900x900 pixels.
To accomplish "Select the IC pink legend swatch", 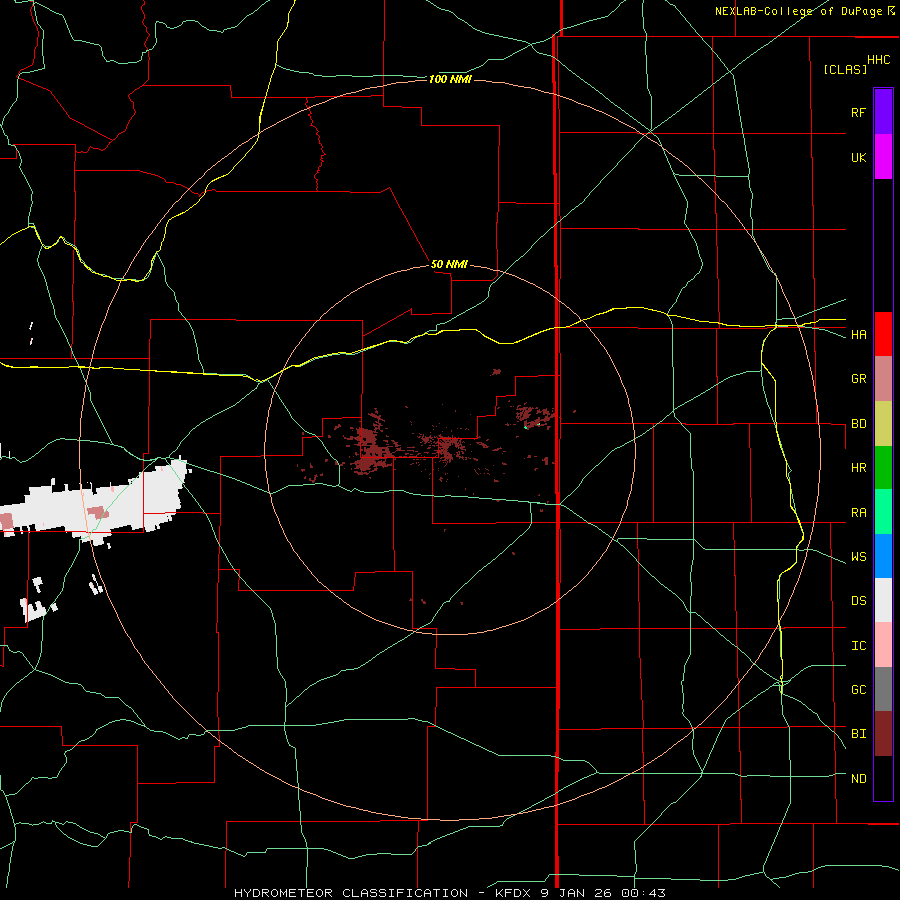I will pos(883,645).
